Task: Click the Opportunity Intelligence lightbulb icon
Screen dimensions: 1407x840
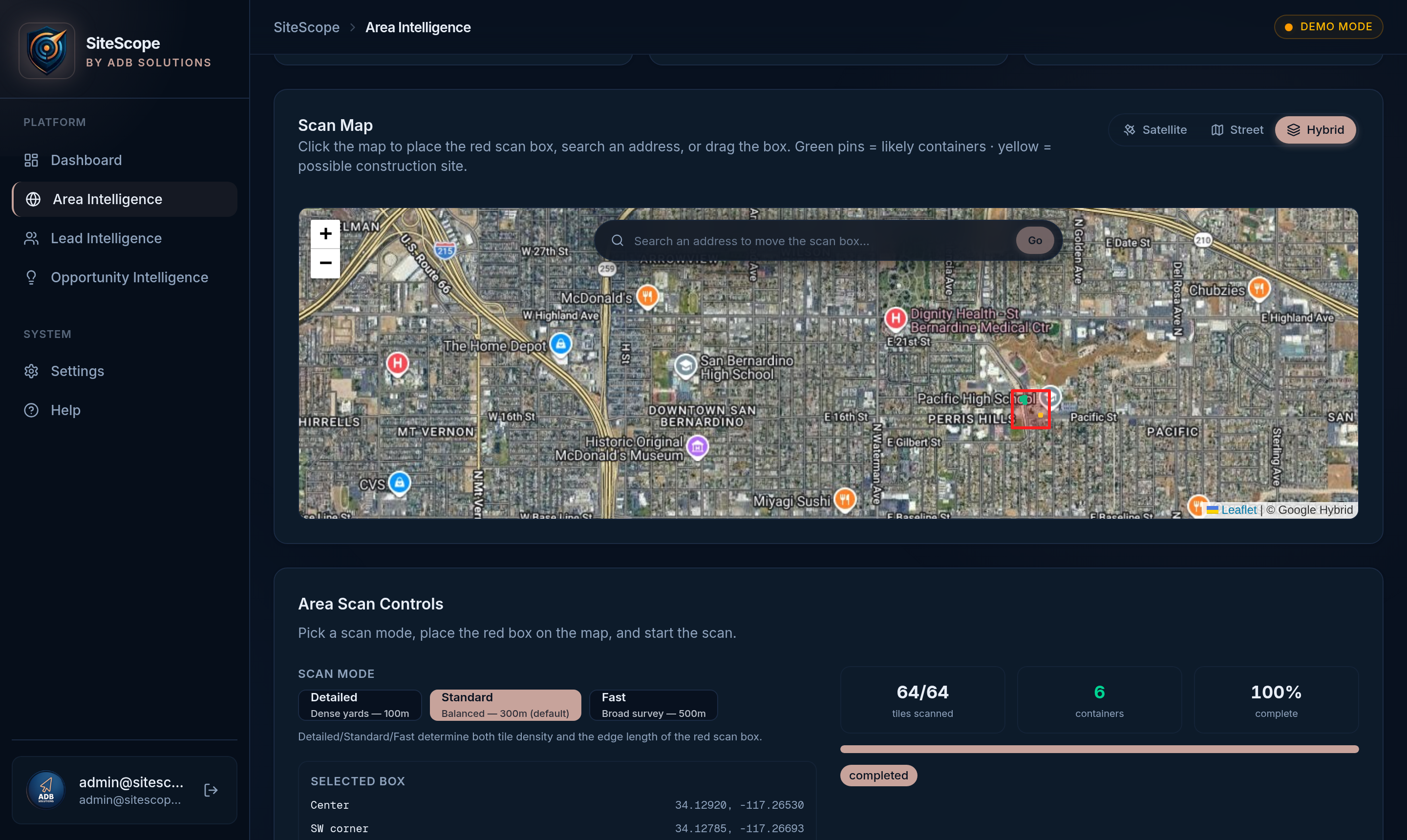Action: pos(31,277)
